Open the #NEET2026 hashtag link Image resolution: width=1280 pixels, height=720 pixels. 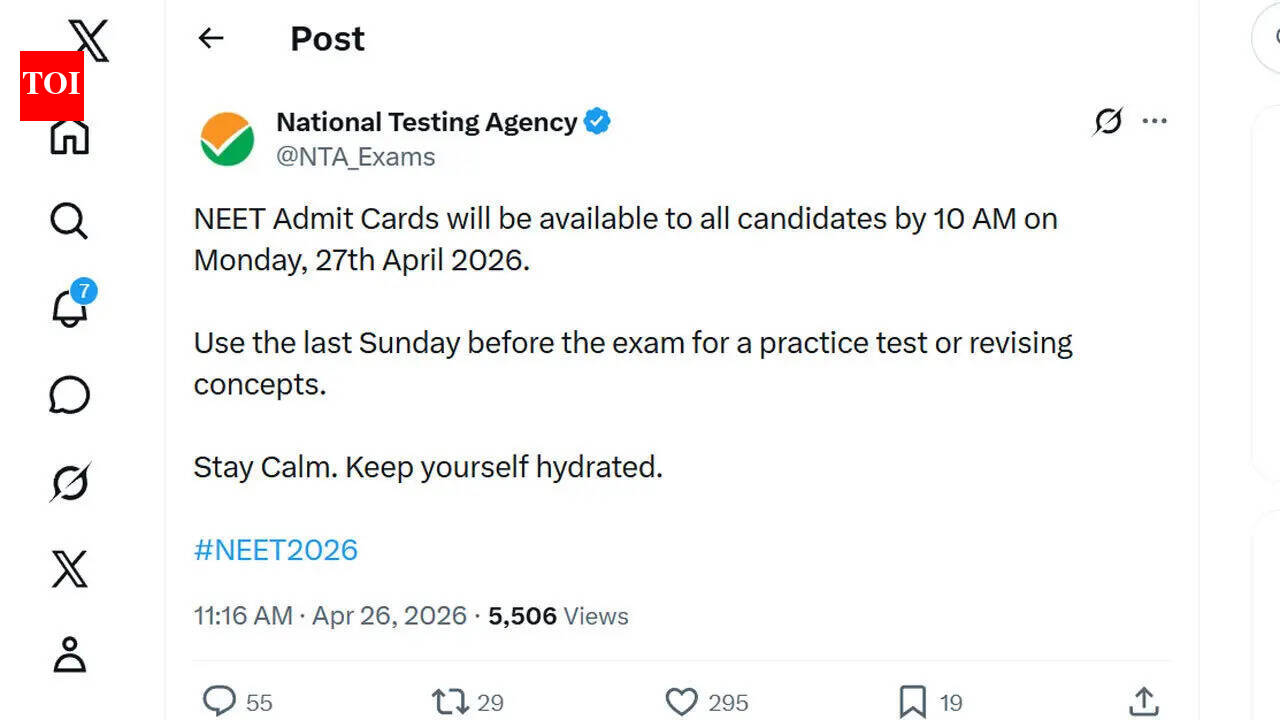point(276,549)
